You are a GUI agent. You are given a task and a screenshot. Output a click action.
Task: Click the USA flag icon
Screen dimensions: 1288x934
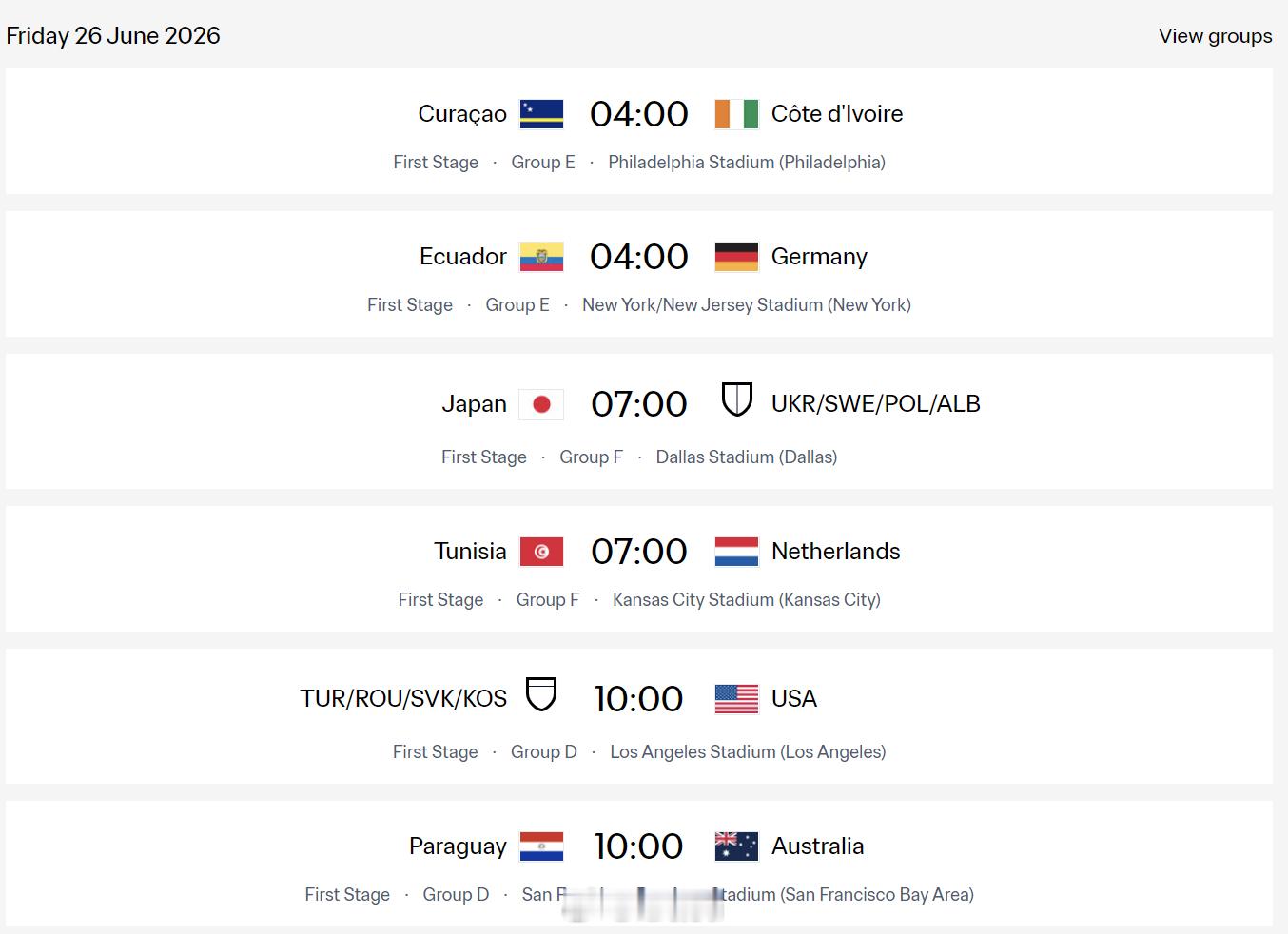[736, 699]
